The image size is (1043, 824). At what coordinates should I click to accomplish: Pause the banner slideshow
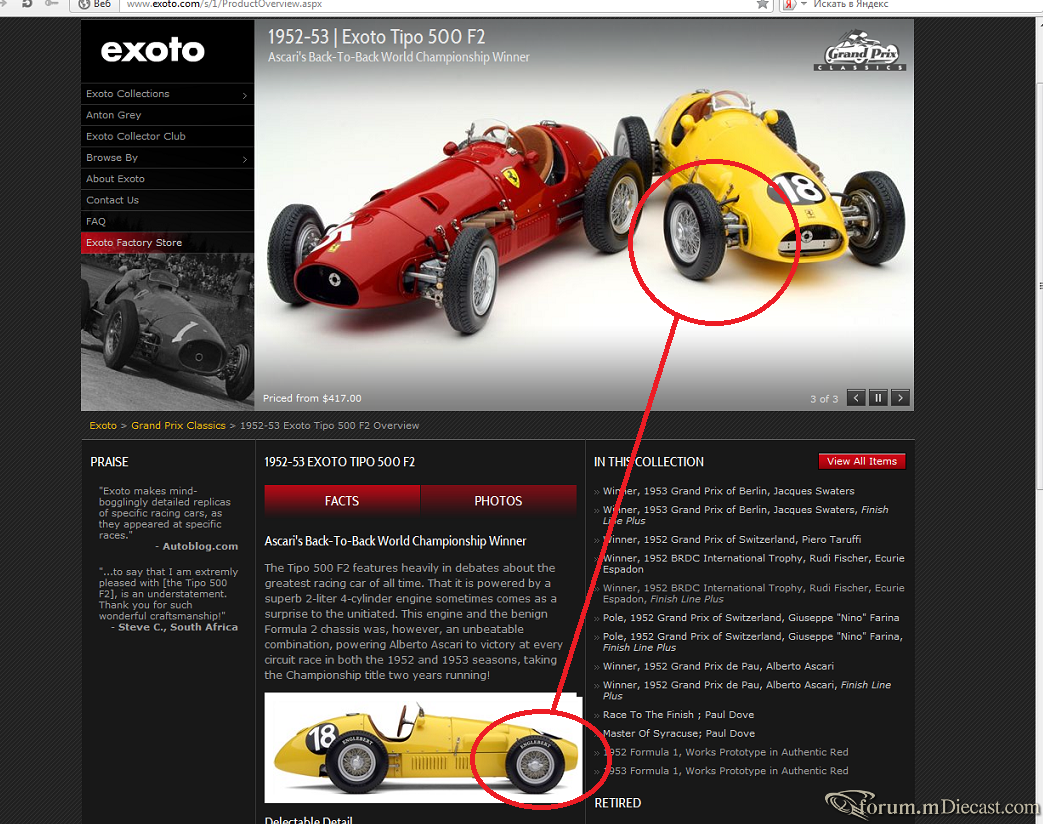[878, 398]
